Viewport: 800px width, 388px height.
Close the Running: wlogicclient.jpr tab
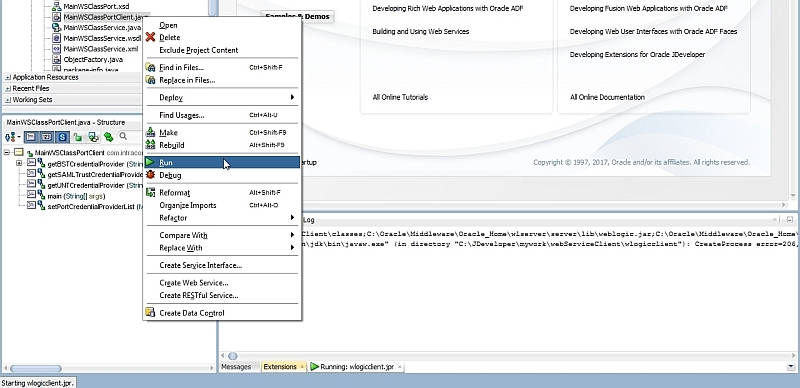[x=399, y=367]
